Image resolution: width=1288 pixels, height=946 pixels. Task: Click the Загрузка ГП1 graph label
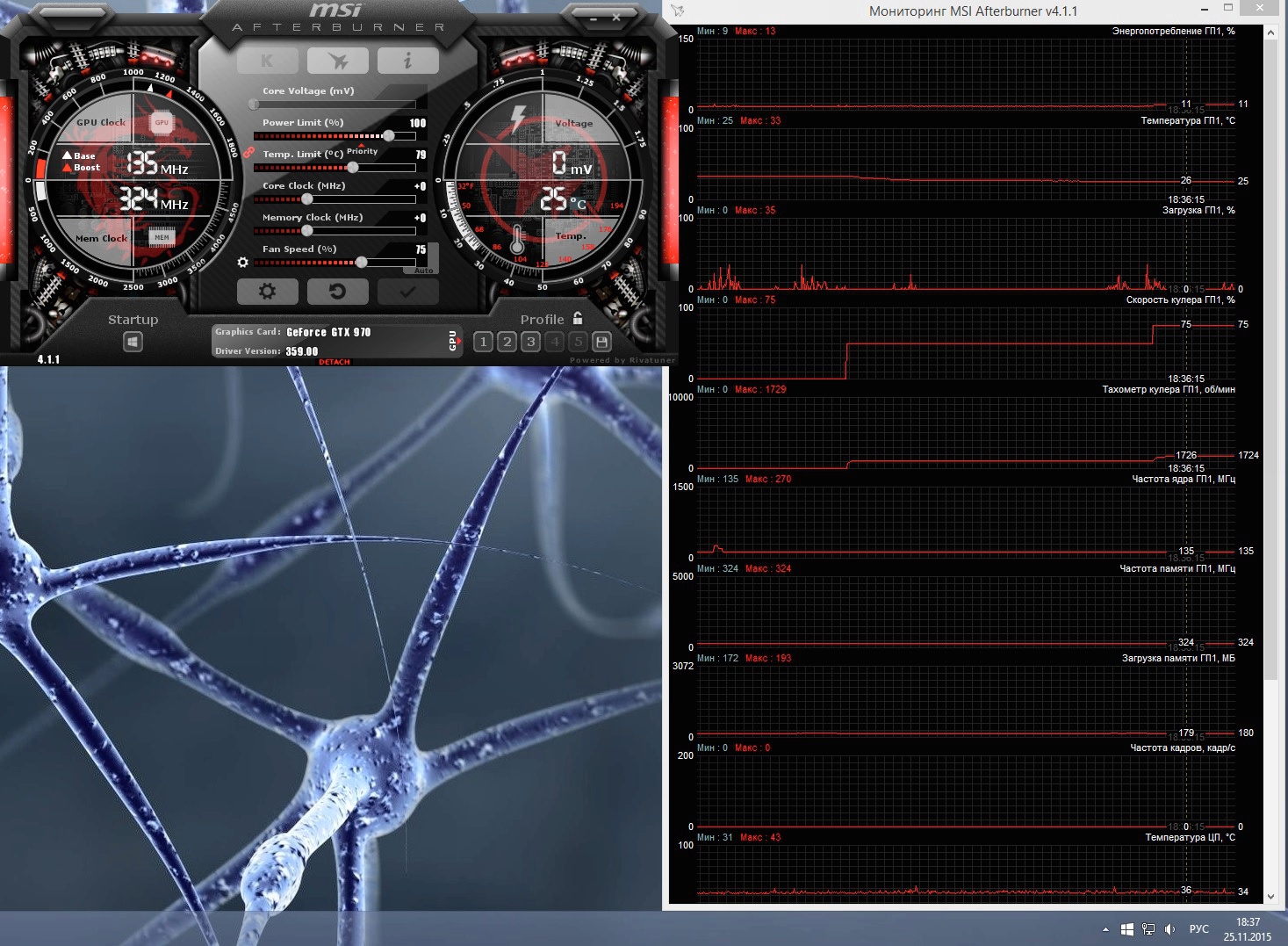pyautogui.click(x=1198, y=210)
